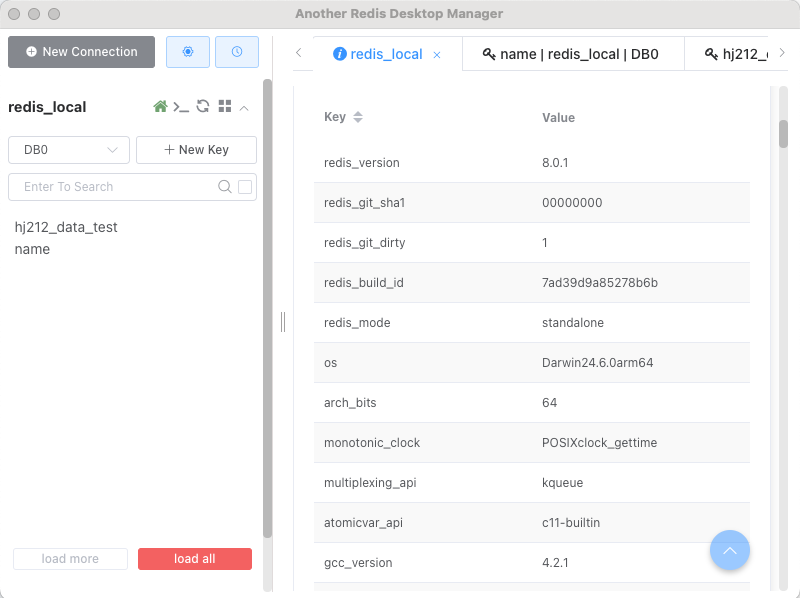Click the POSIXclock_gettime value
Viewport: 800px width, 598px height.
[599, 443]
